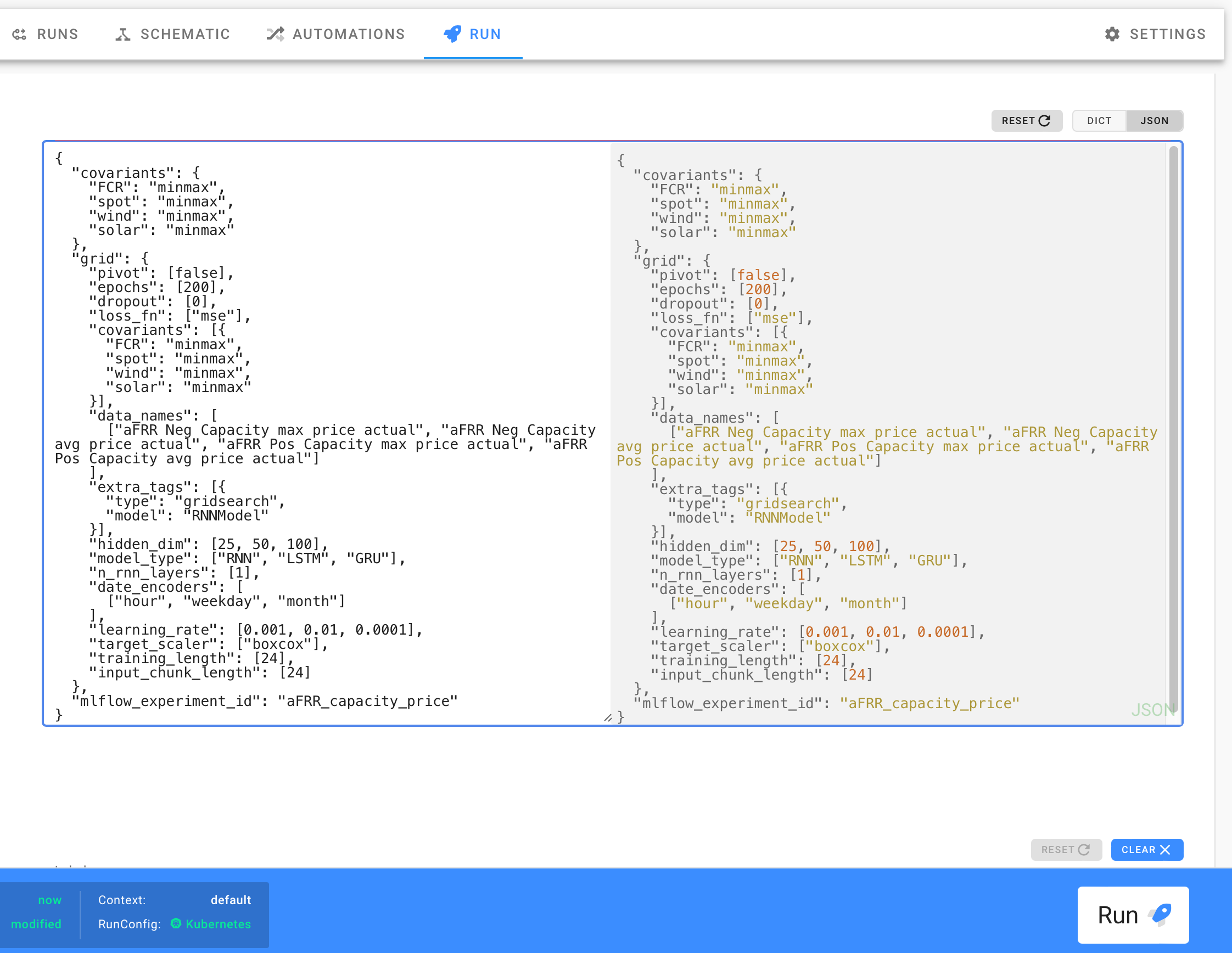Screen dimensions: 1232x953
Task: Click the "gridsearch" value in the editor
Action: 226,502
